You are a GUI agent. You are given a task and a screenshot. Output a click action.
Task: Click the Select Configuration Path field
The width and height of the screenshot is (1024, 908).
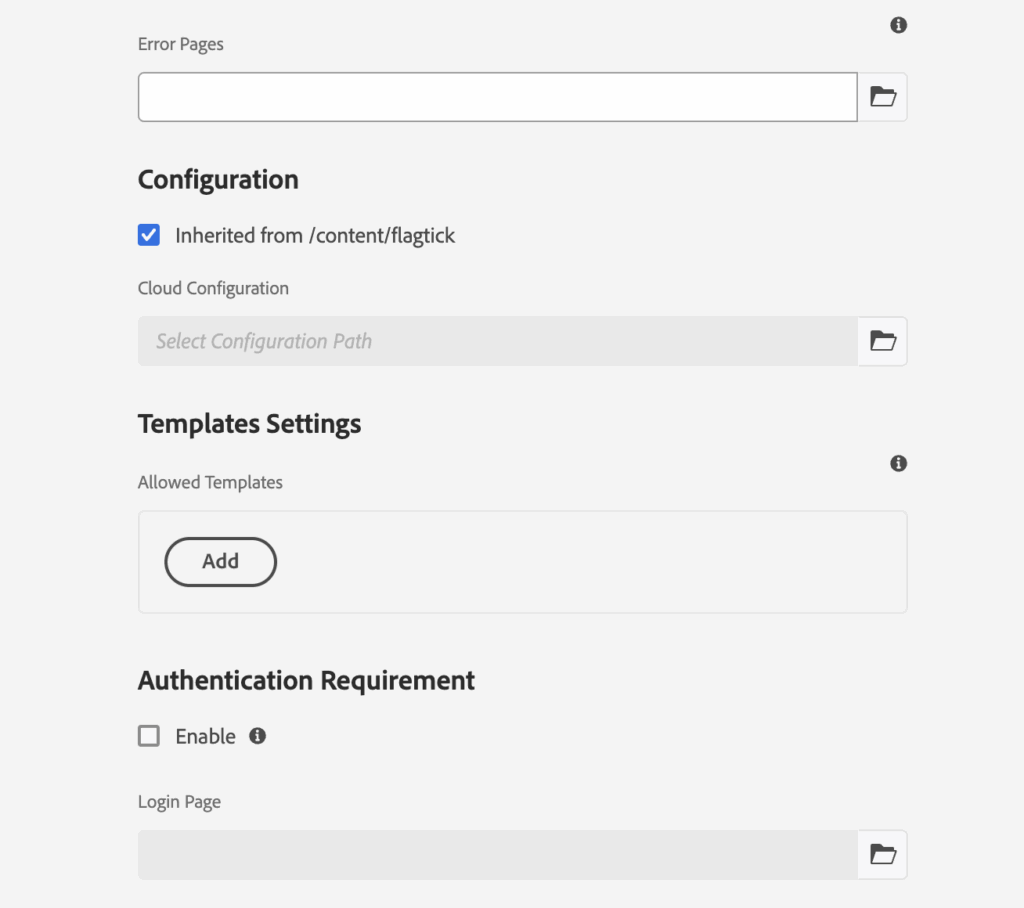[x=497, y=341]
